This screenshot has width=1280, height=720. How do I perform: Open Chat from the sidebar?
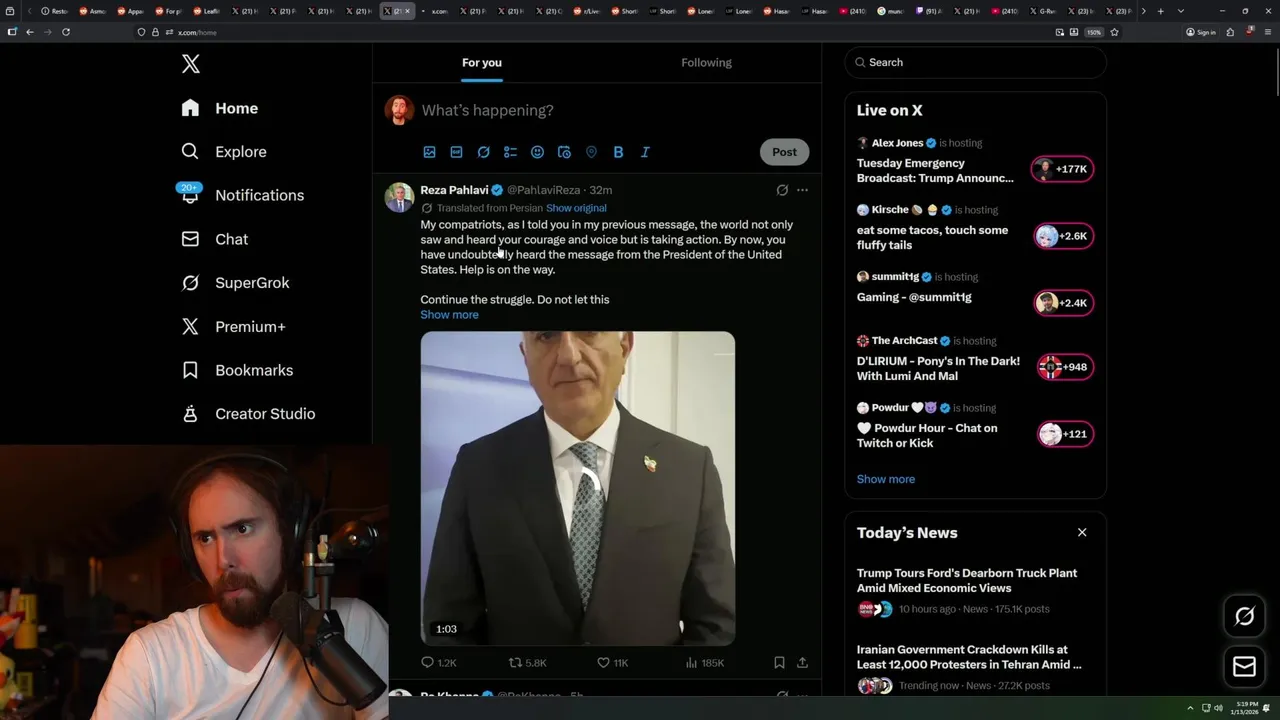click(214, 239)
